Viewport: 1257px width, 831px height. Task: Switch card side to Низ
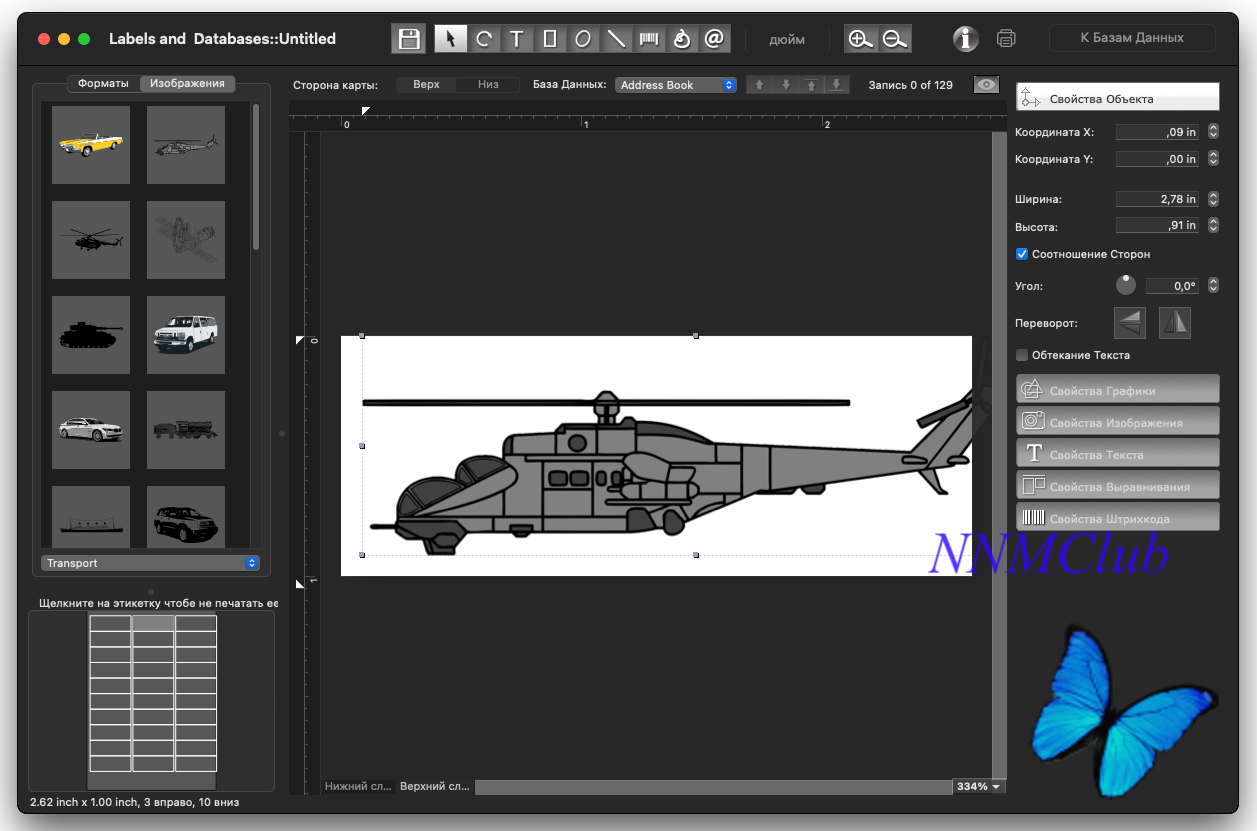(488, 85)
